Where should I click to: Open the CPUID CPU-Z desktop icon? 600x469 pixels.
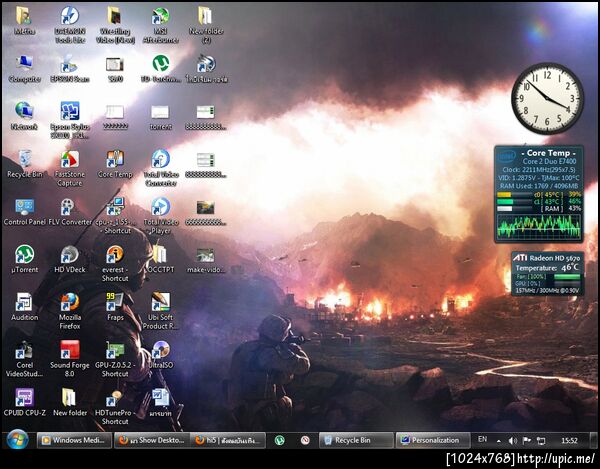[24, 402]
